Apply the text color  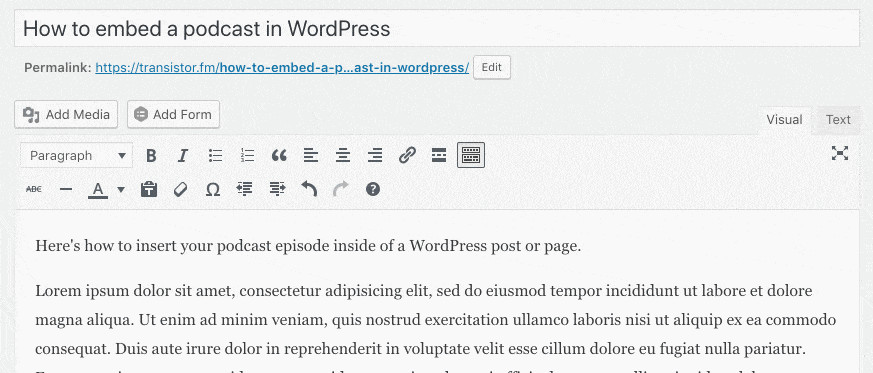(99, 189)
